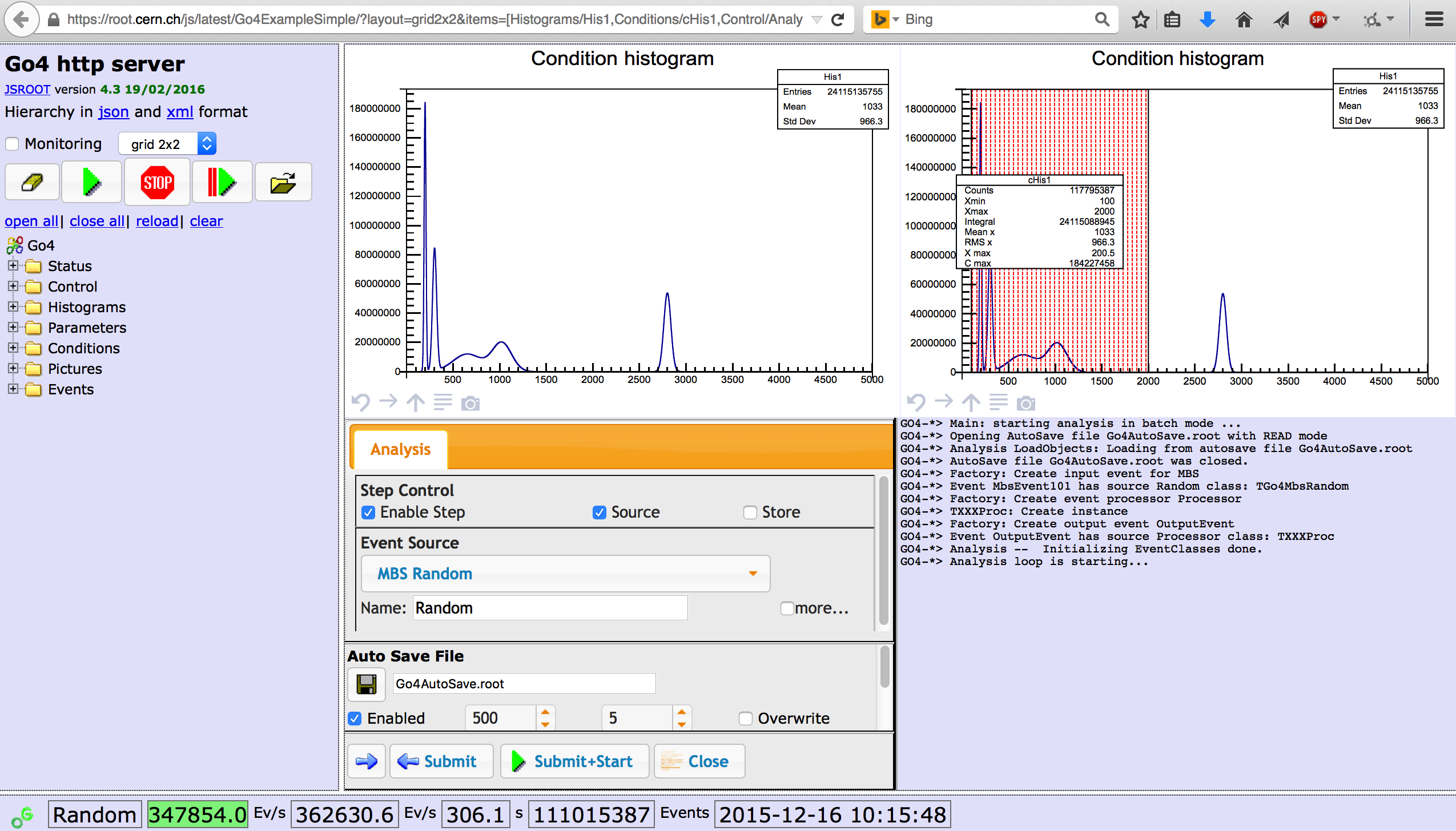Click the close all link
1456x831 pixels.
tap(96, 221)
